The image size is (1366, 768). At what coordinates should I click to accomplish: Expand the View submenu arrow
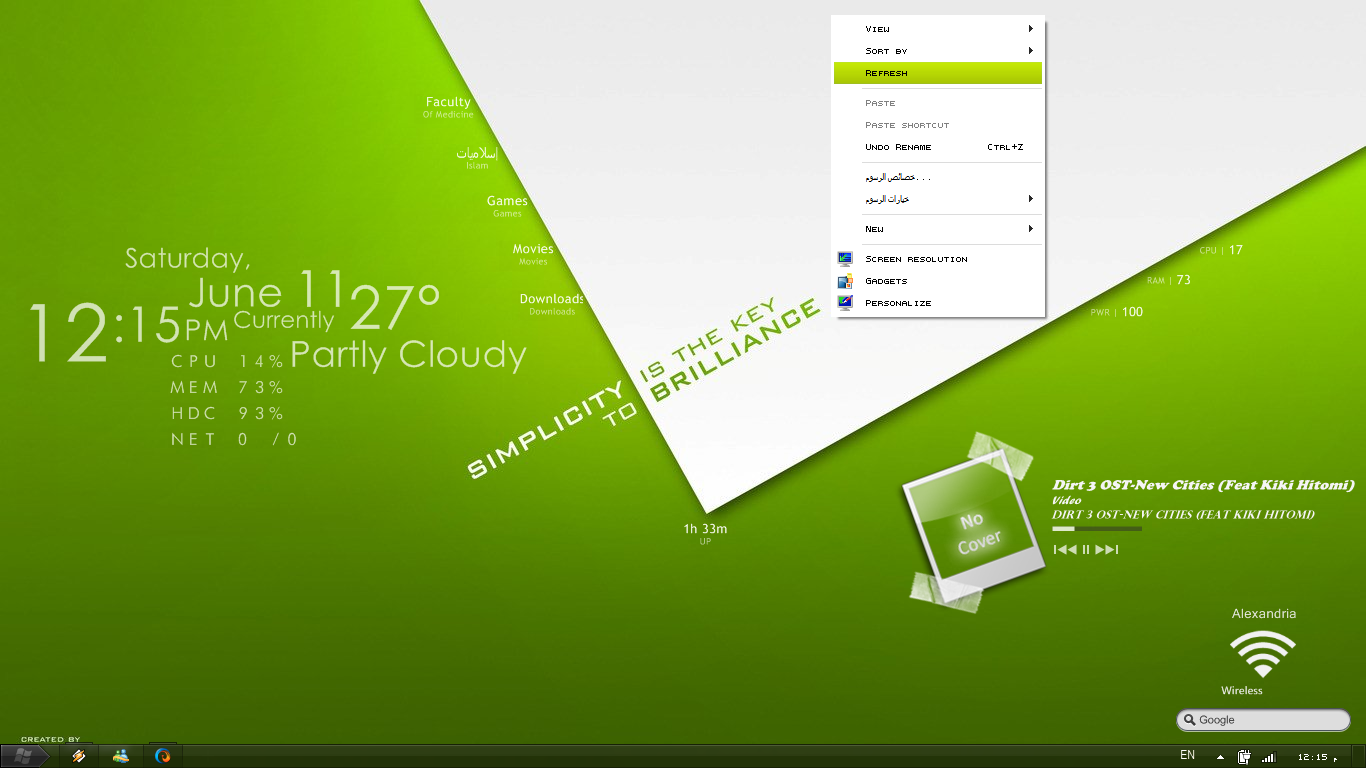[x=1031, y=29]
